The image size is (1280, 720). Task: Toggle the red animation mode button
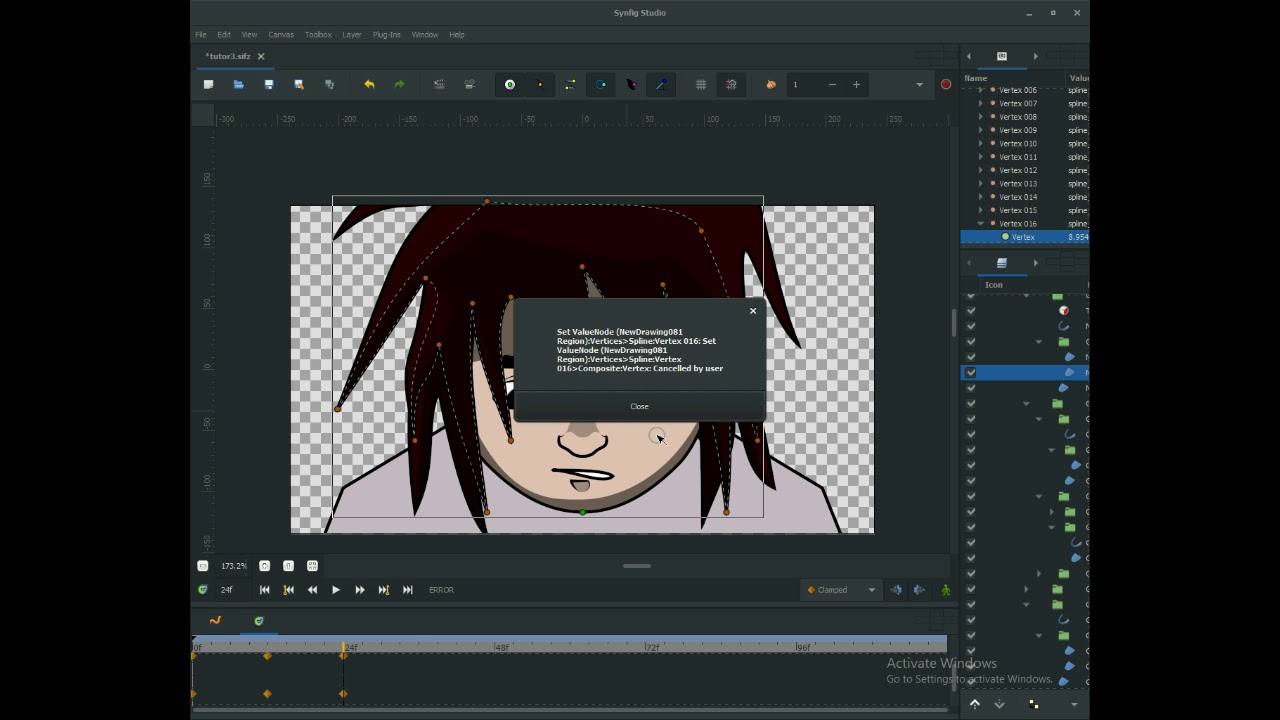pyautogui.click(x=946, y=85)
